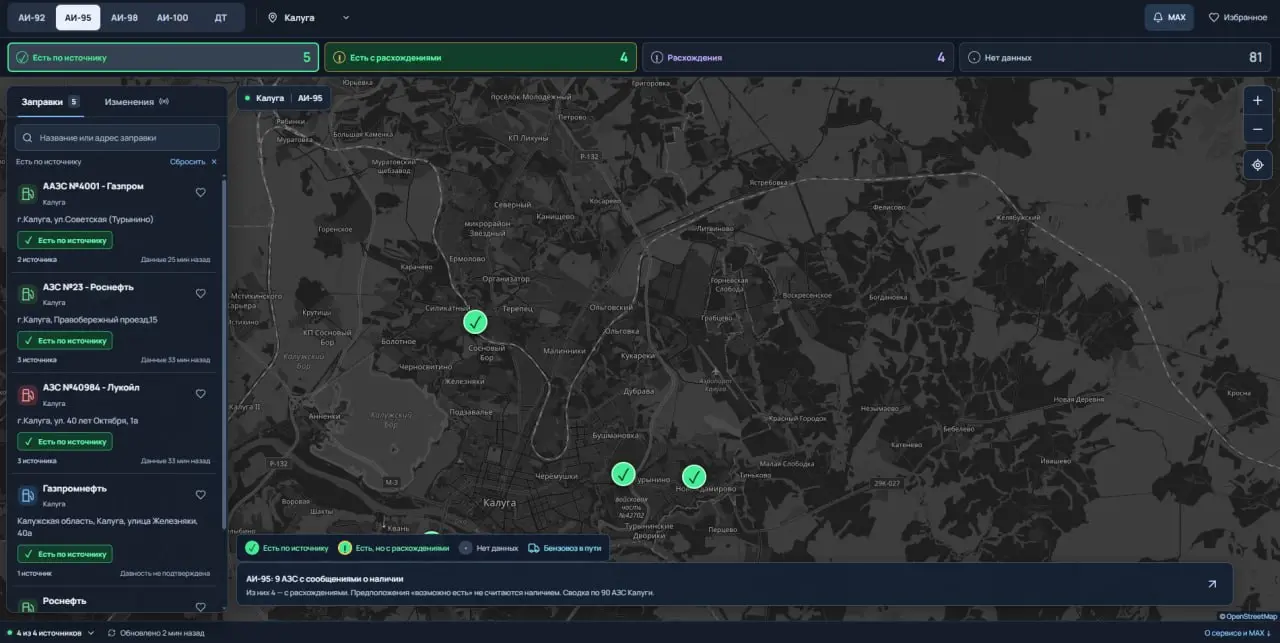1280x643 pixels.
Task: Click the Нет данных legend item
Action: pyautogui.click(x=489, y=548)
